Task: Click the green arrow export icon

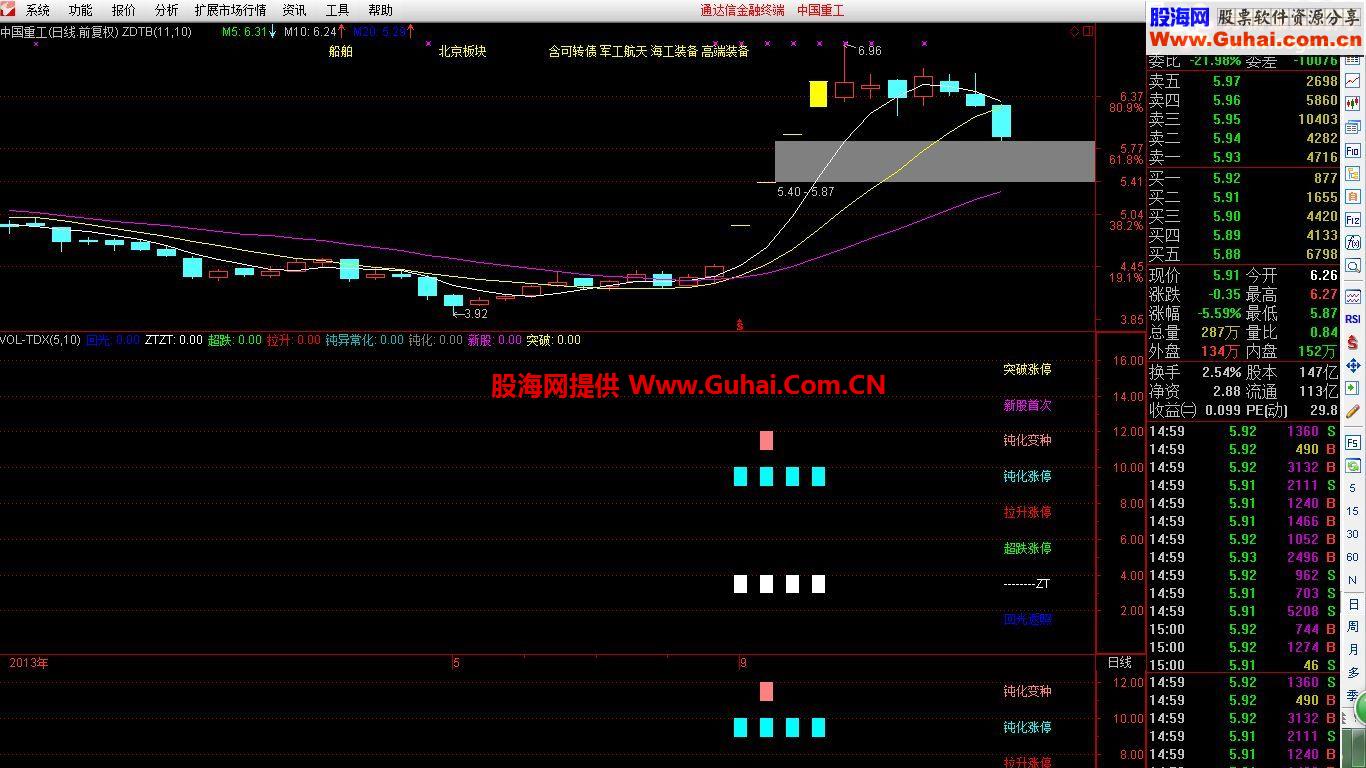Action: 1353,388
